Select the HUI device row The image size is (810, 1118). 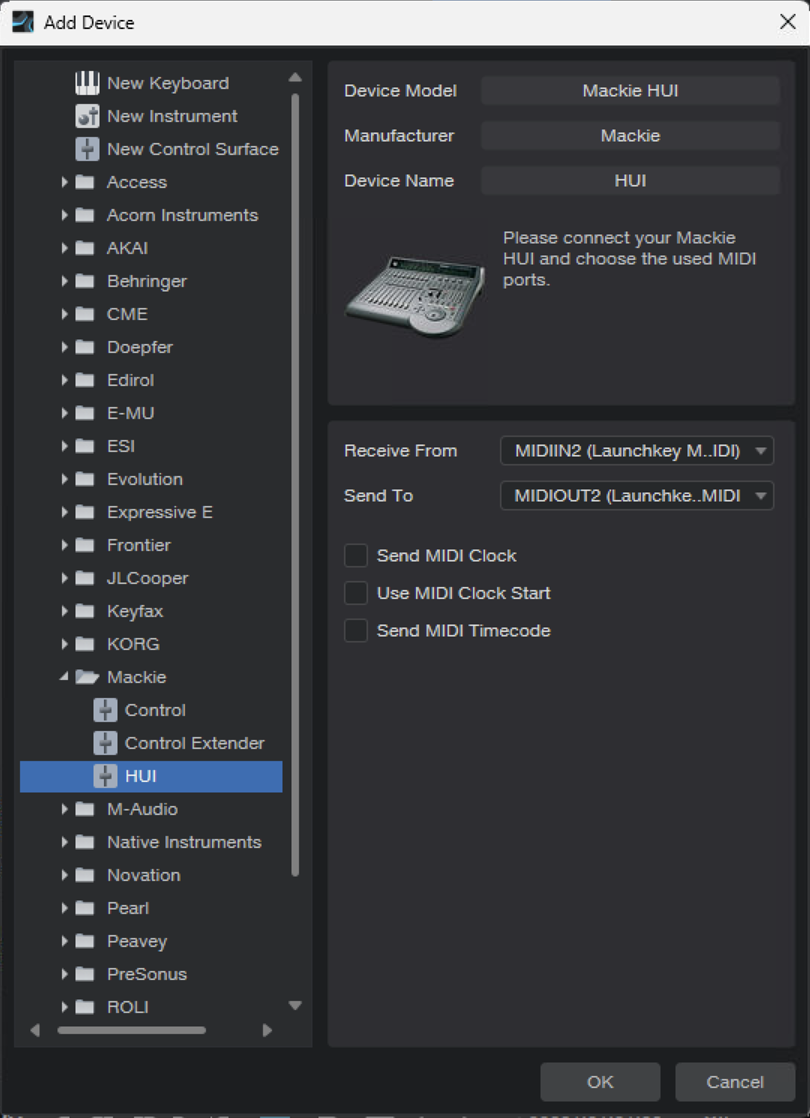[151, 776]
